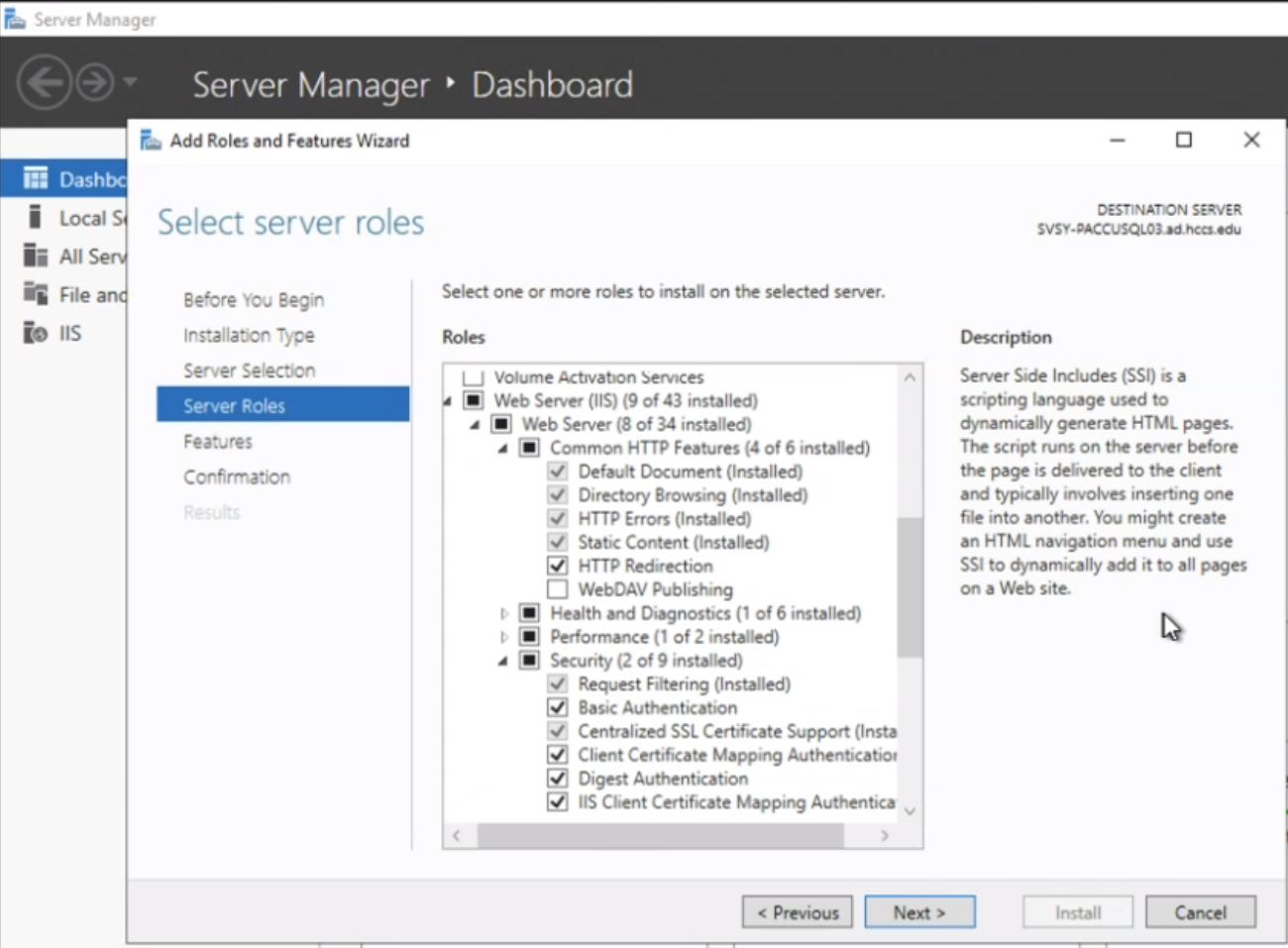
Task: Open navigation history dropdown arrow
Action: click(131, 82)
